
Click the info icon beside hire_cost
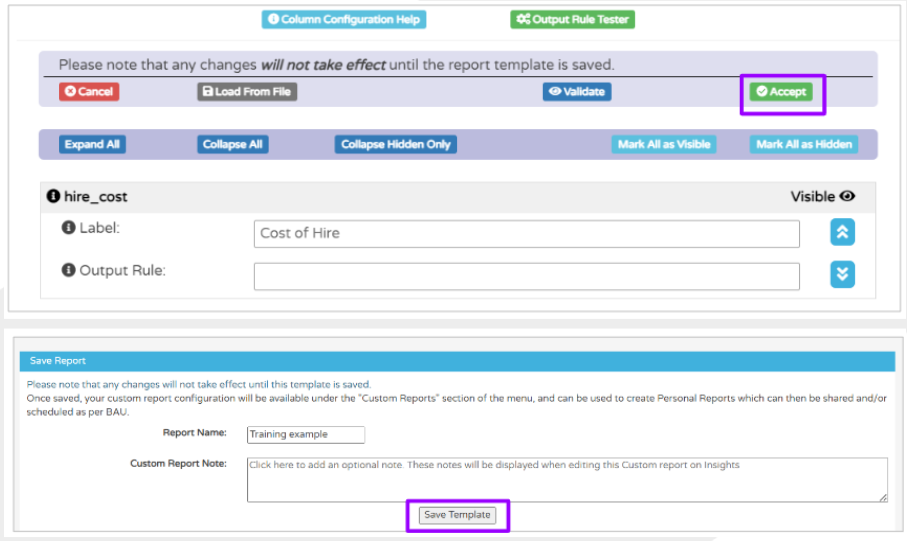(x=54, y=197)
